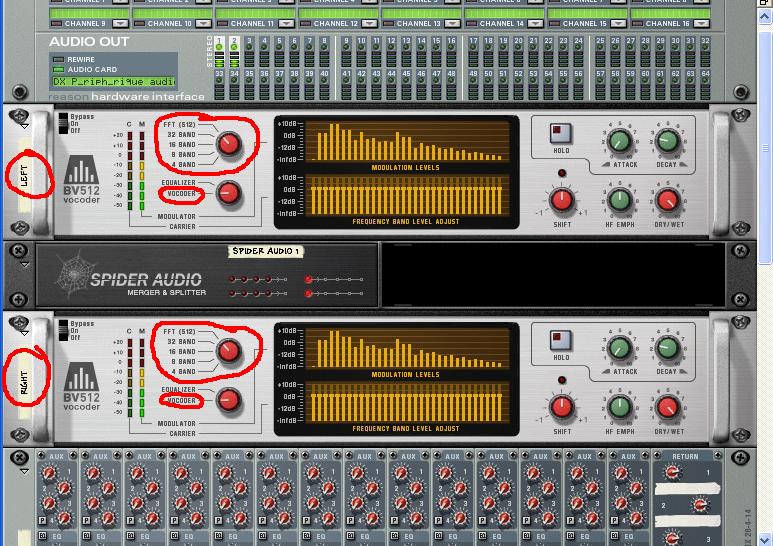773x546 pixels.
Task: Click Return 2 knob on the mixer
Action: (700, 505)
